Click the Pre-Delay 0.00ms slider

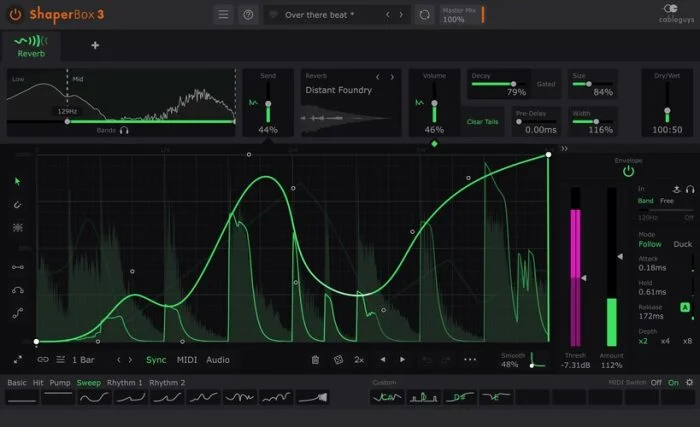(536, 121)
